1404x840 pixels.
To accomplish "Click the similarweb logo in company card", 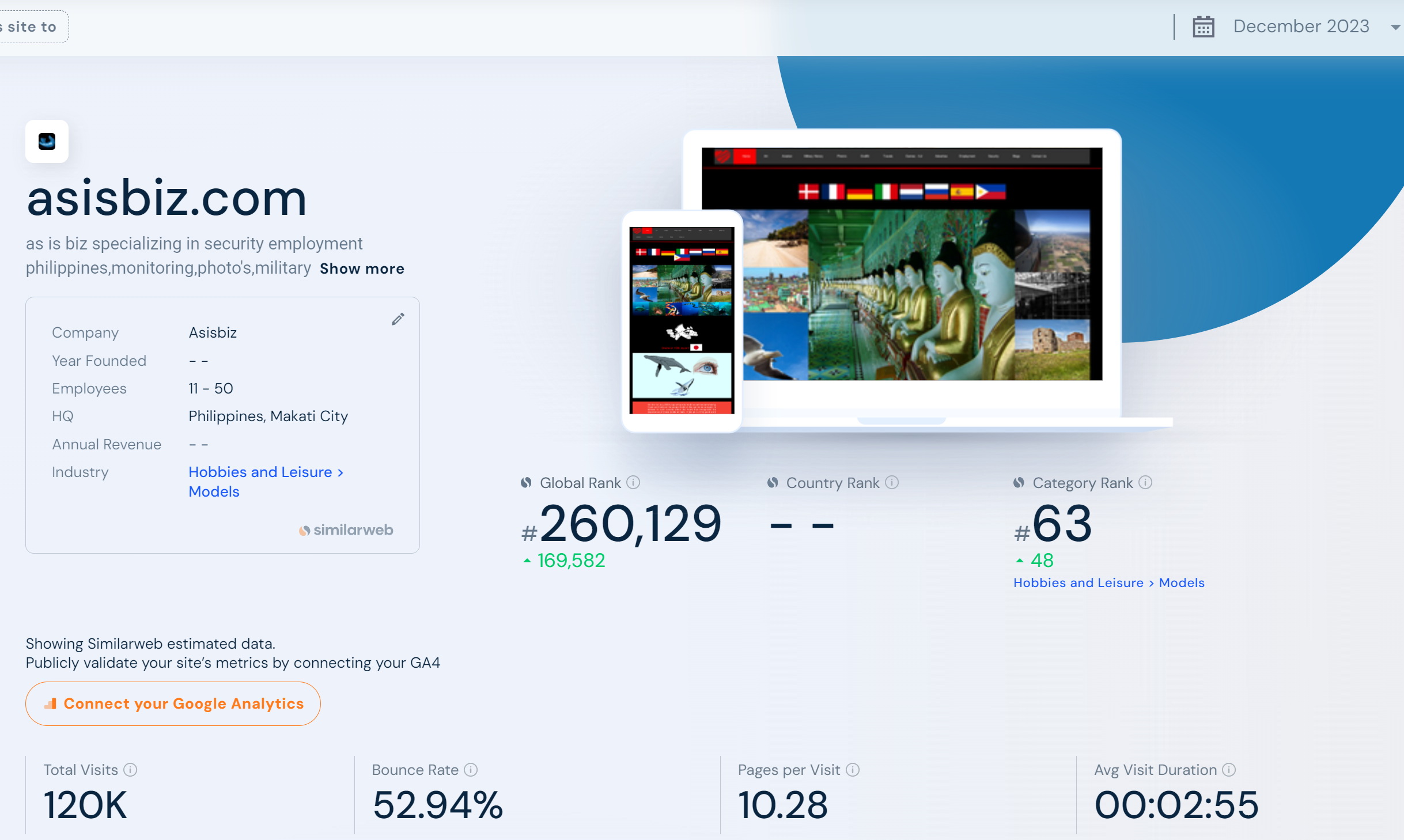I will [x=346, y=530].
